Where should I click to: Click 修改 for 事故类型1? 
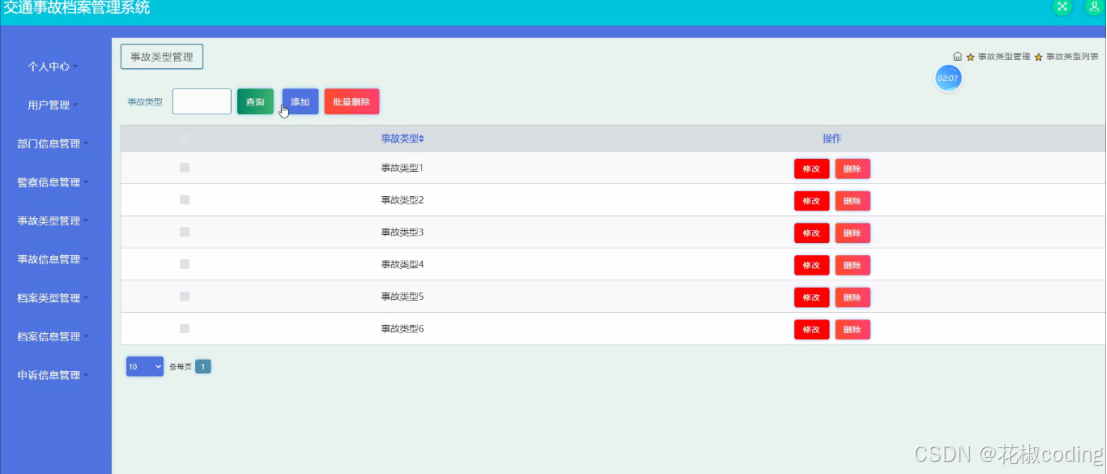point(811,169)
